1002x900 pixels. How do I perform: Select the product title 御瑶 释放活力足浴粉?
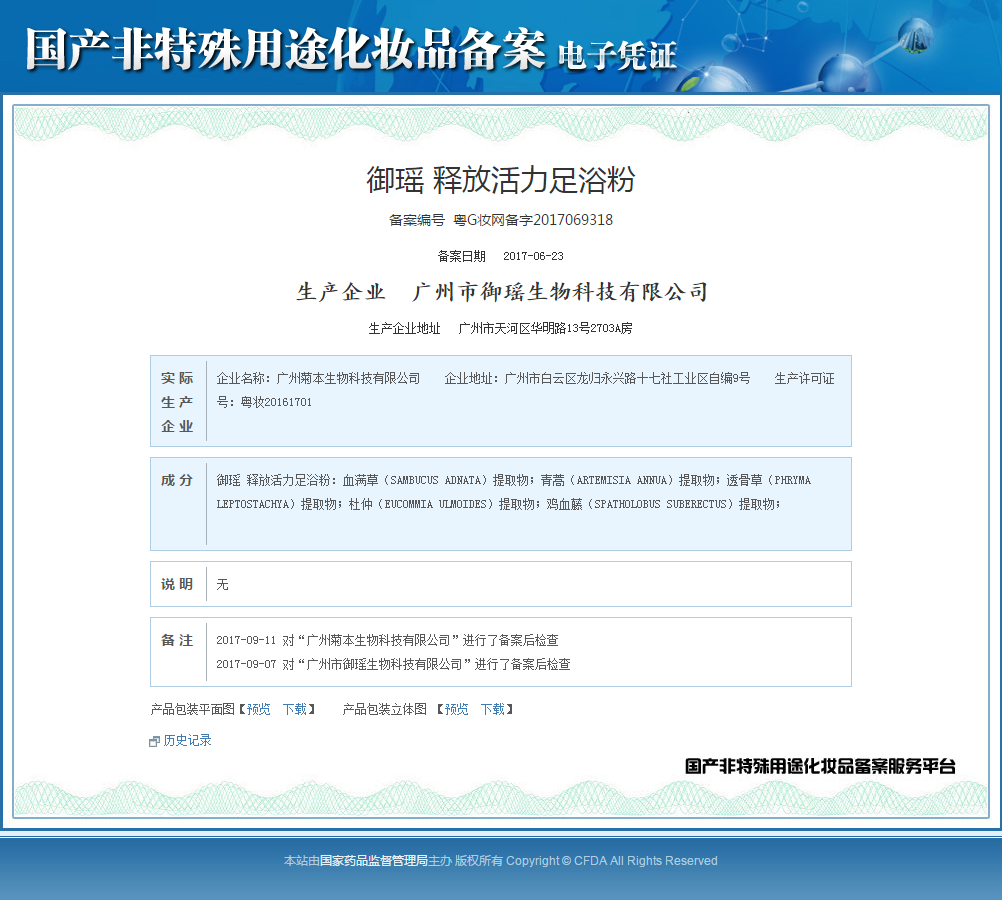click(x=500, y=180)
